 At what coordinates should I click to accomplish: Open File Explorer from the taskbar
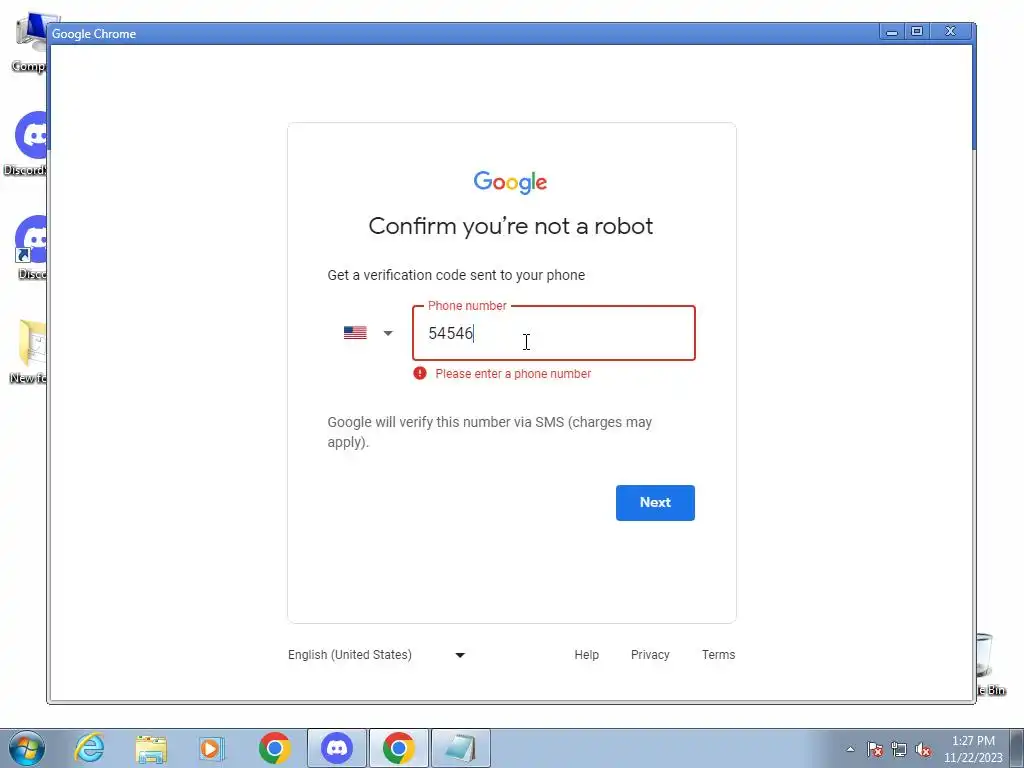pyautogui.click(x=151, y=748)
